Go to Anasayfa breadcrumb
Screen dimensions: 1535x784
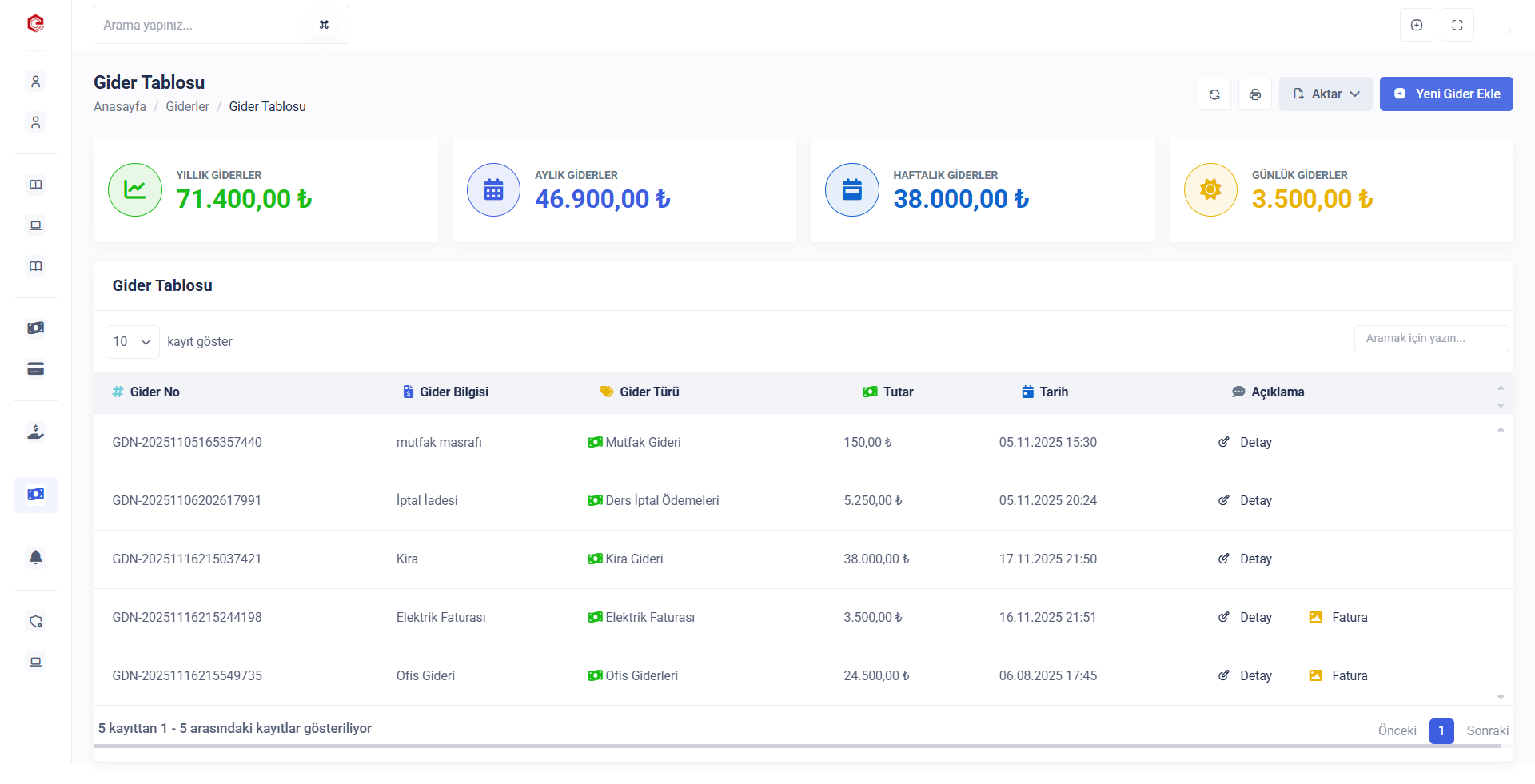coord(120,107)
